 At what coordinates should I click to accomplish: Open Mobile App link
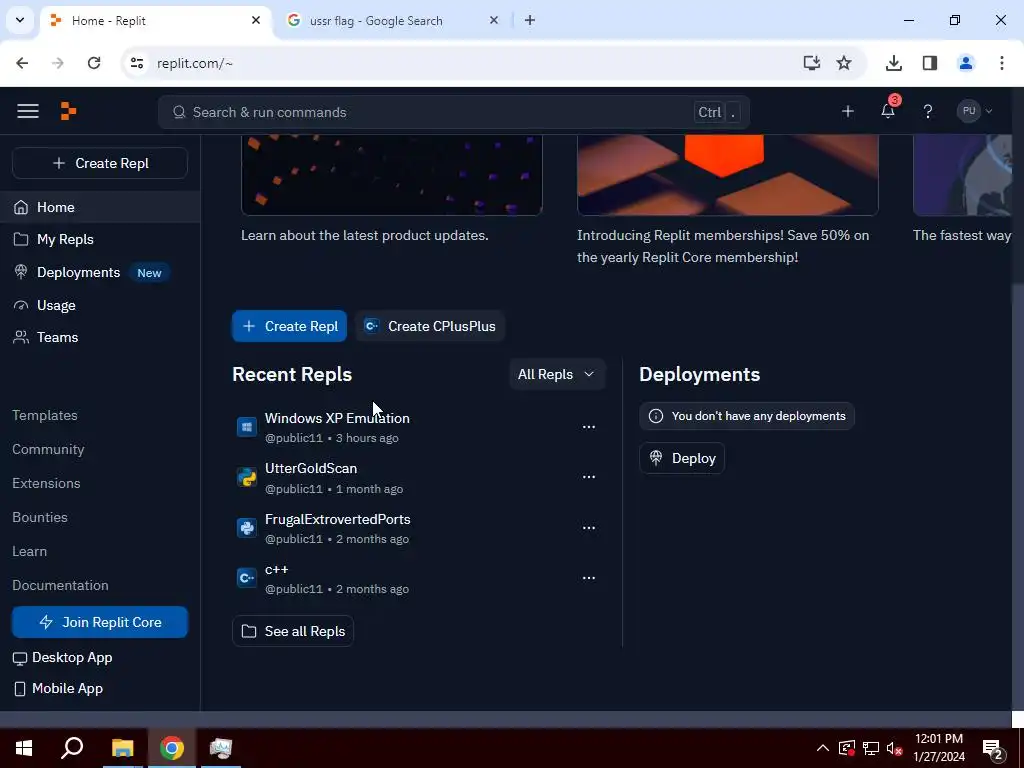[58, 688]
